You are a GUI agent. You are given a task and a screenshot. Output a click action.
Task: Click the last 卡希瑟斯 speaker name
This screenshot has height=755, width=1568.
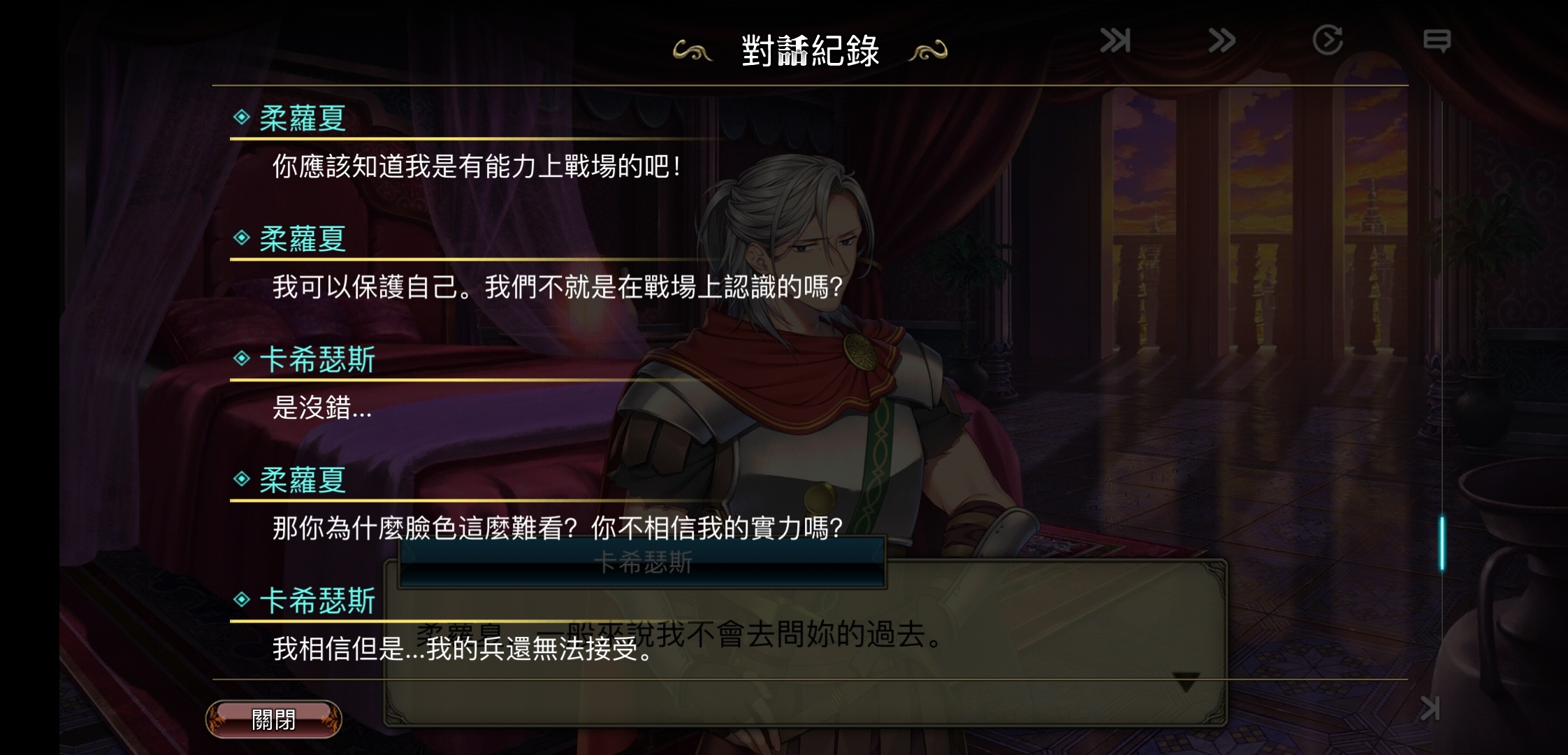click(x=317, y=601)
